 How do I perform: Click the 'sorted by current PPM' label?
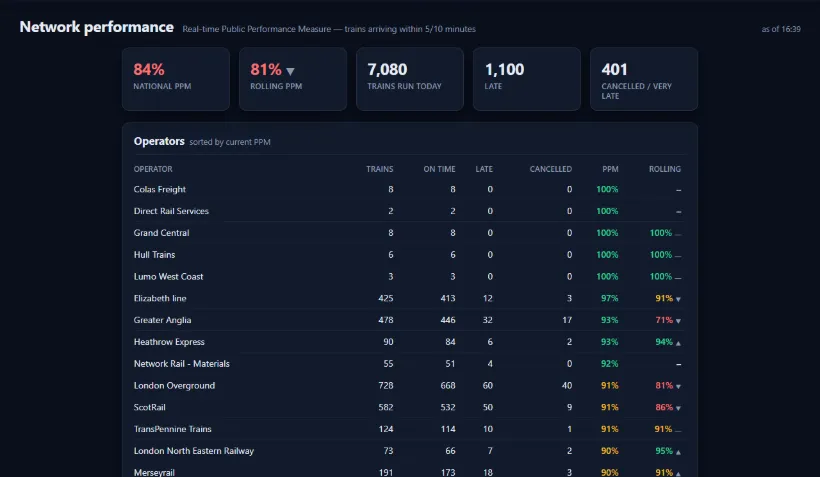tap(230, 142)
